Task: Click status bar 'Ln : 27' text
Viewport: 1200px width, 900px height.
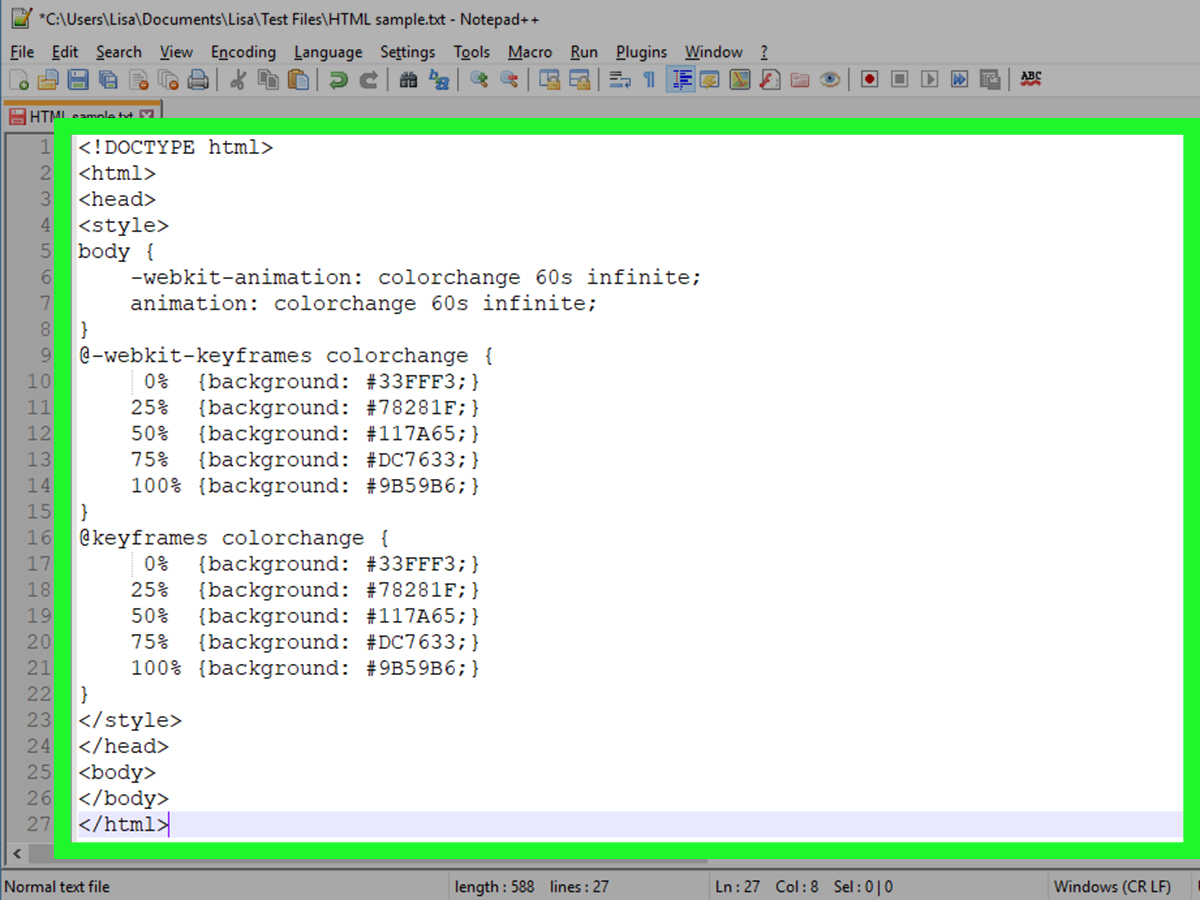Action: point(737,886)
